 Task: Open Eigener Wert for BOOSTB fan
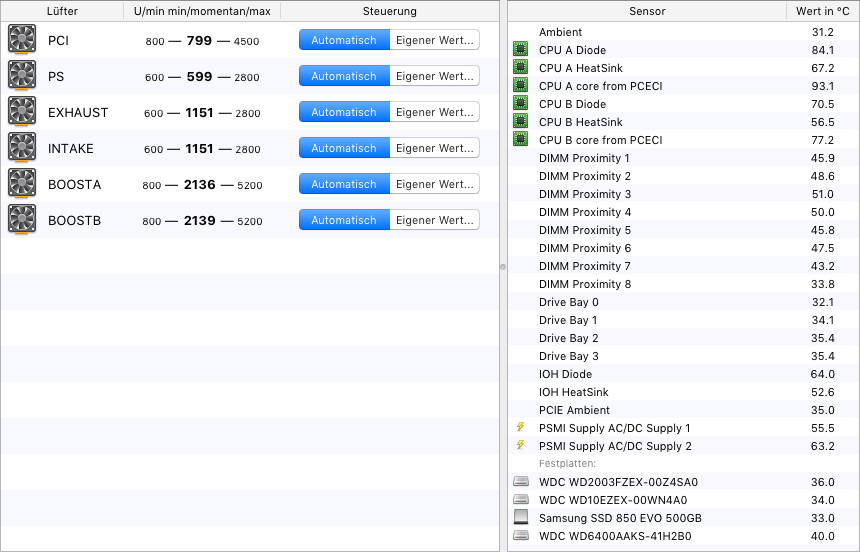(434, 220)
